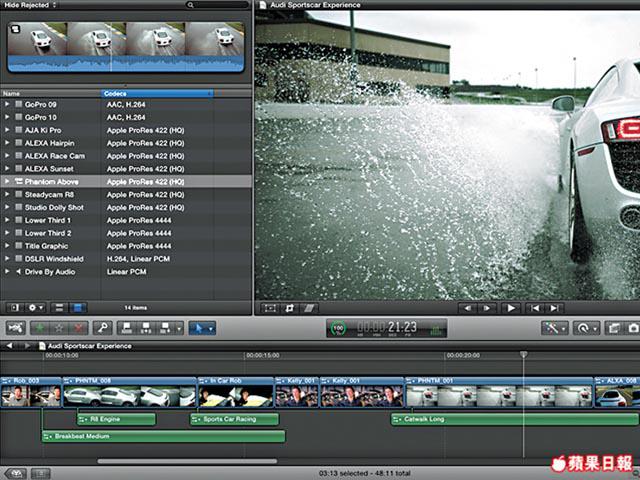Click the insert clip edit button
The height and width of the screenshot is (480, 640).
(146, 328)
